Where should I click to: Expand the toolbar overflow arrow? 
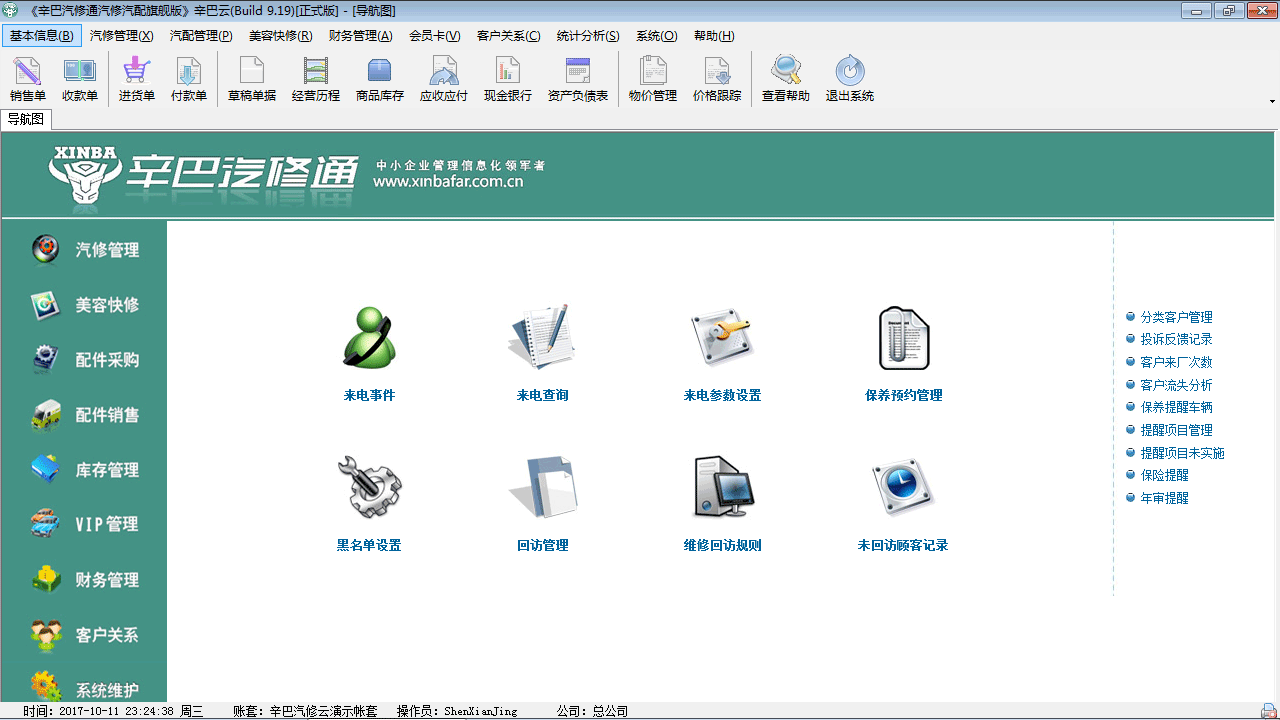(1272, 101)
